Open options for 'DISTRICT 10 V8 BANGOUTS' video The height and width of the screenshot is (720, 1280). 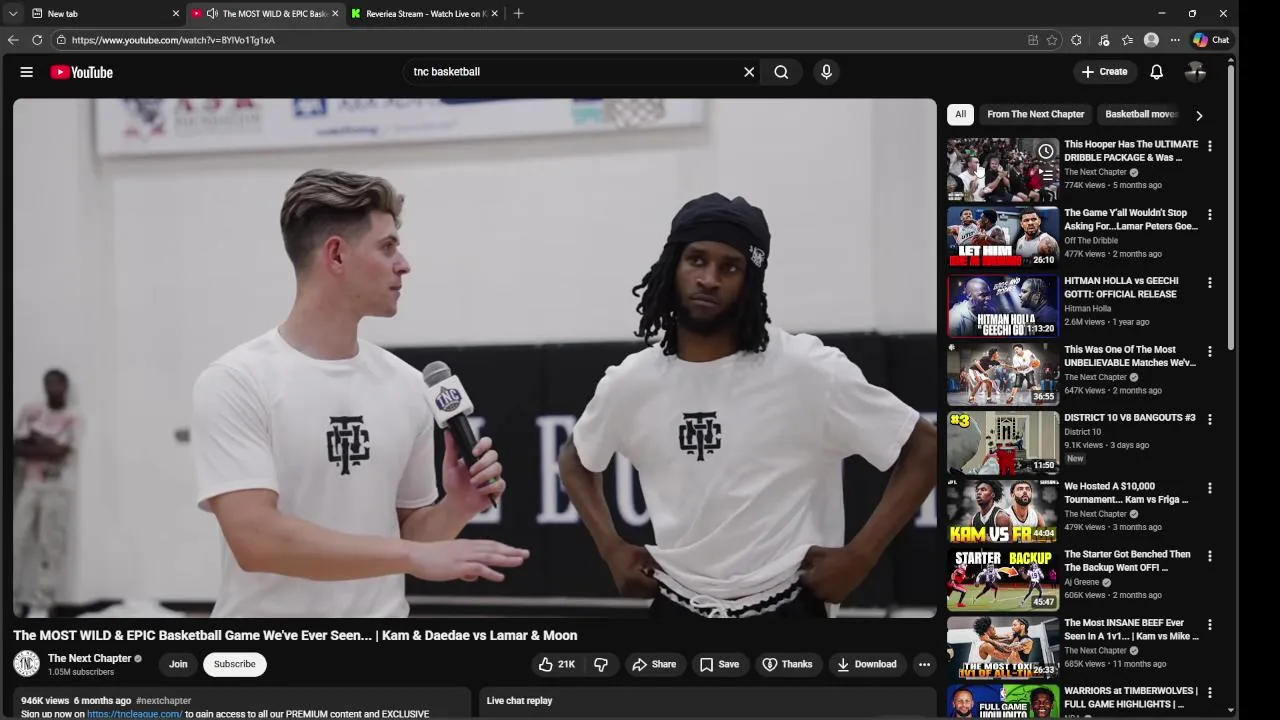1210,420
